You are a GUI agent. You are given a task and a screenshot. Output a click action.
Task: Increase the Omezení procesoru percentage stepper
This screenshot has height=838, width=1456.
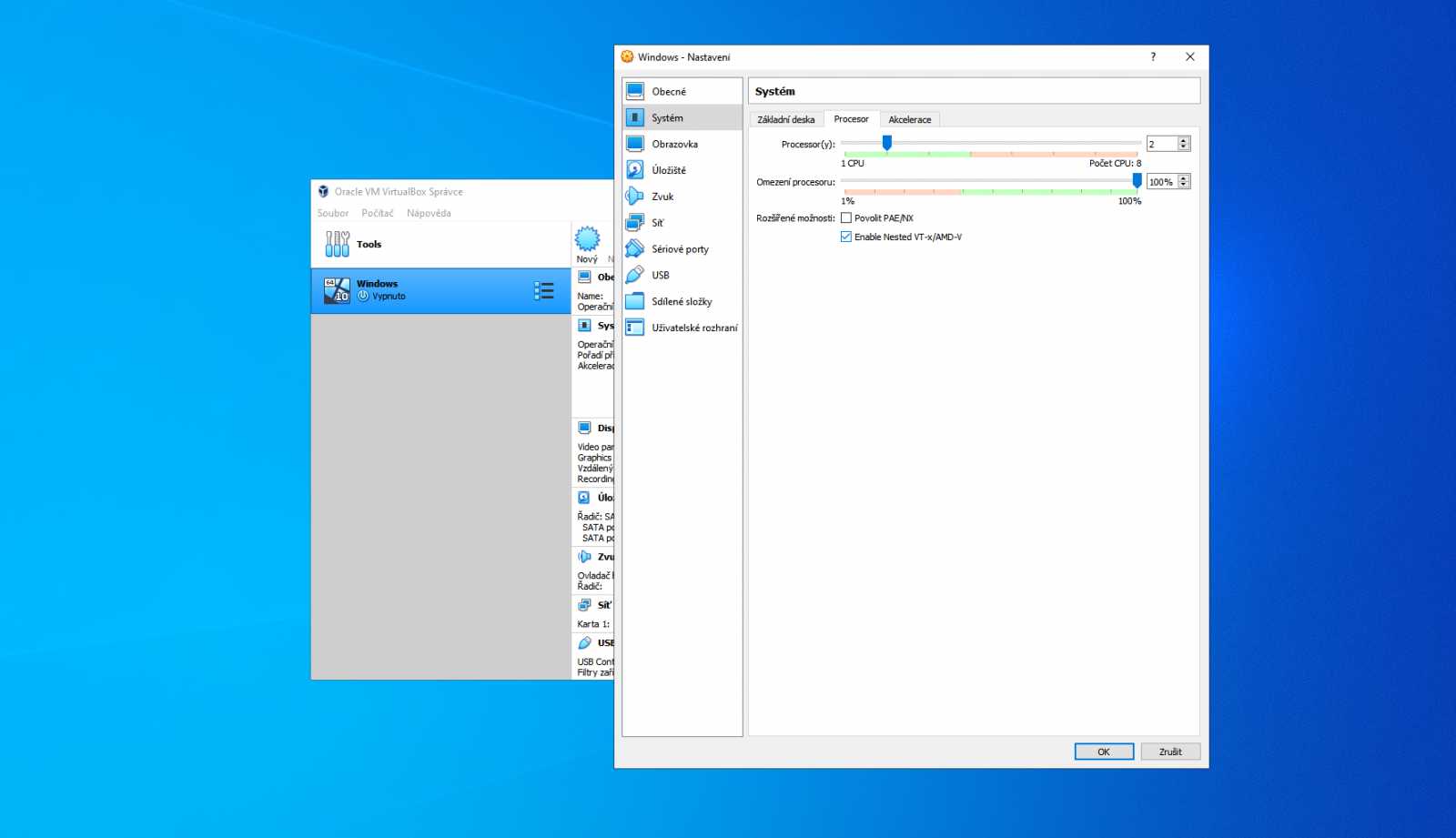1184,178
